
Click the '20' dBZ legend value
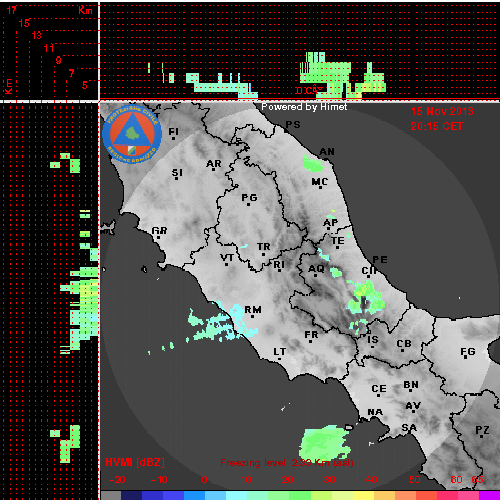coord(287,480)
